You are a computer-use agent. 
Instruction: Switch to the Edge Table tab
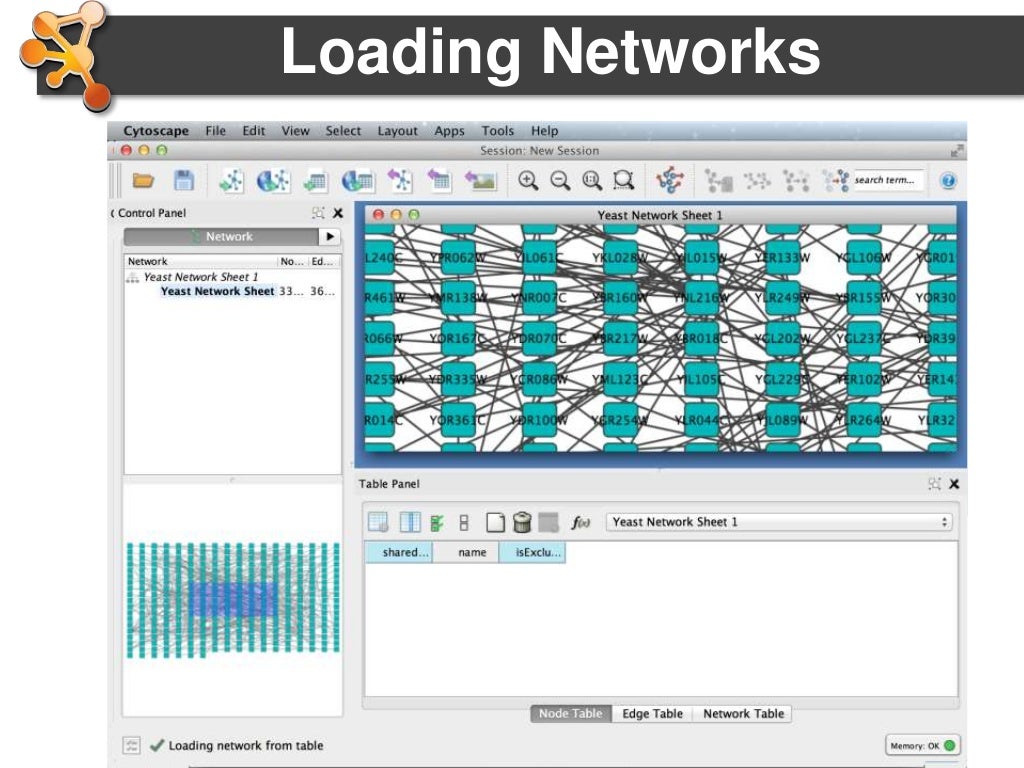(x=652, y=714)
